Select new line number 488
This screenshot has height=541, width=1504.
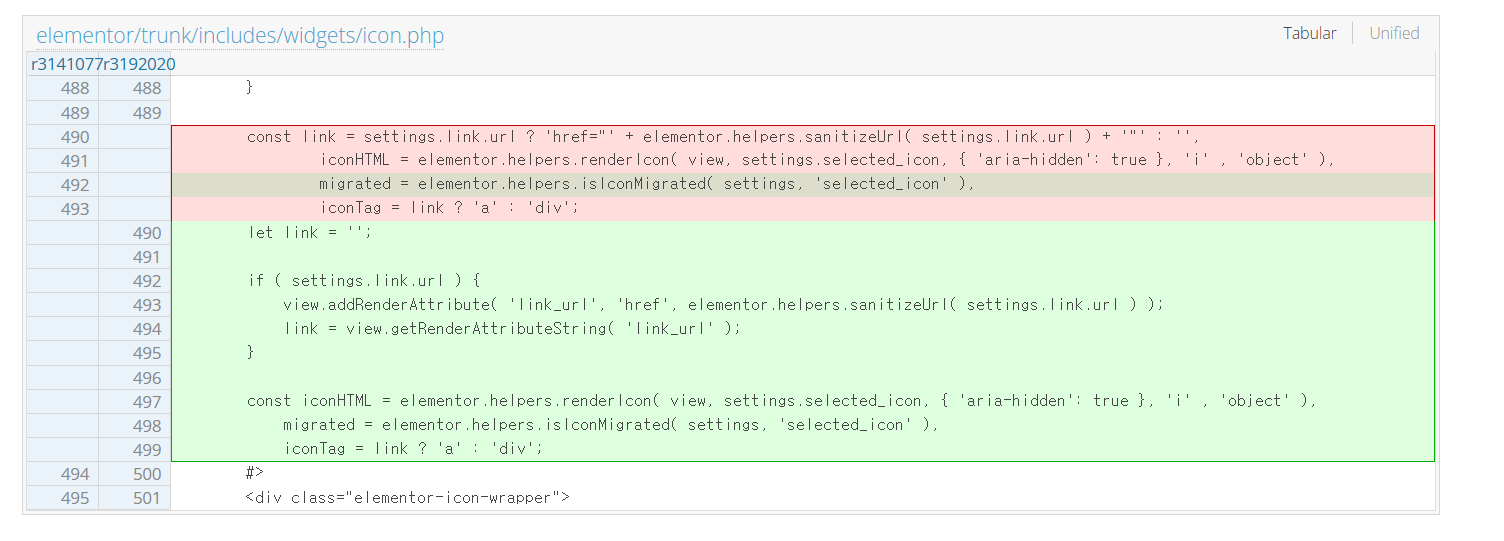[x=135, y=88]
